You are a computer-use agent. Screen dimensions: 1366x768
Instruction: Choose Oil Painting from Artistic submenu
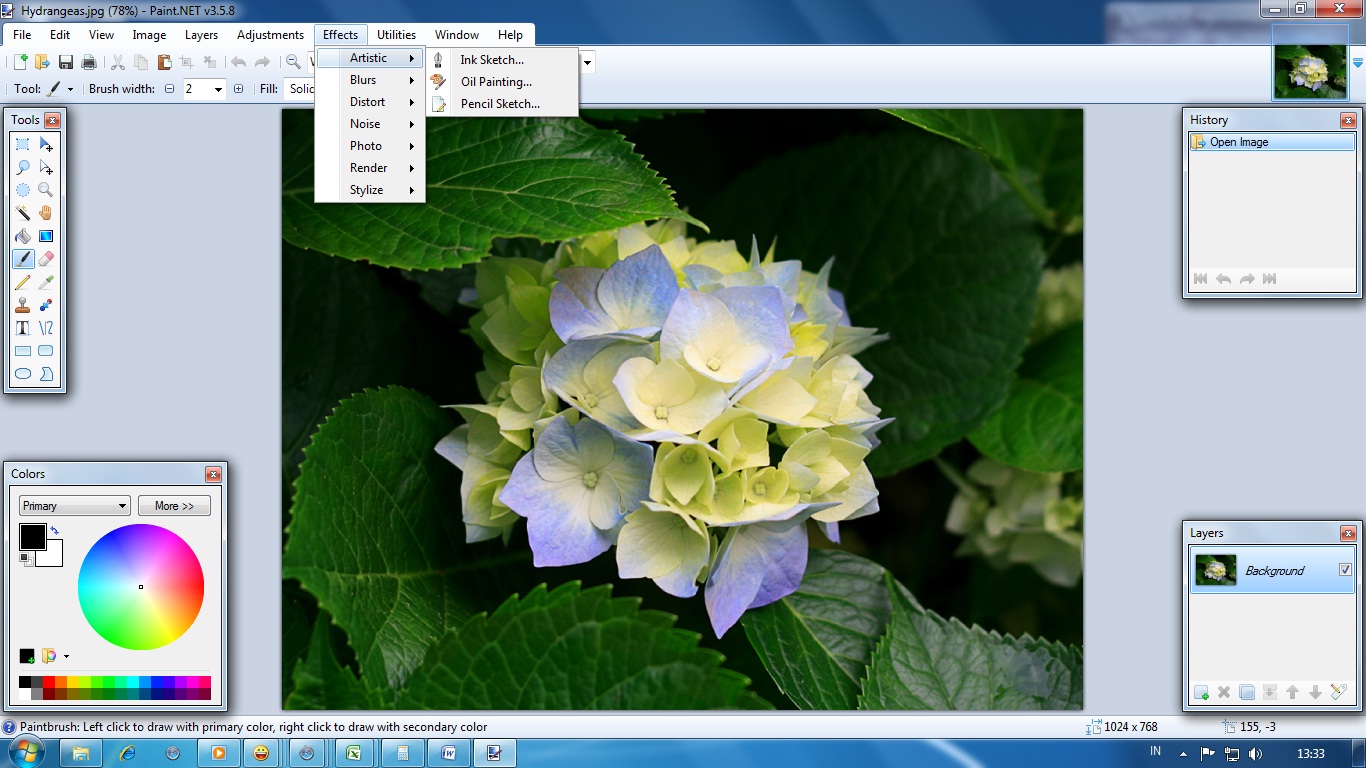pos(496,82)
